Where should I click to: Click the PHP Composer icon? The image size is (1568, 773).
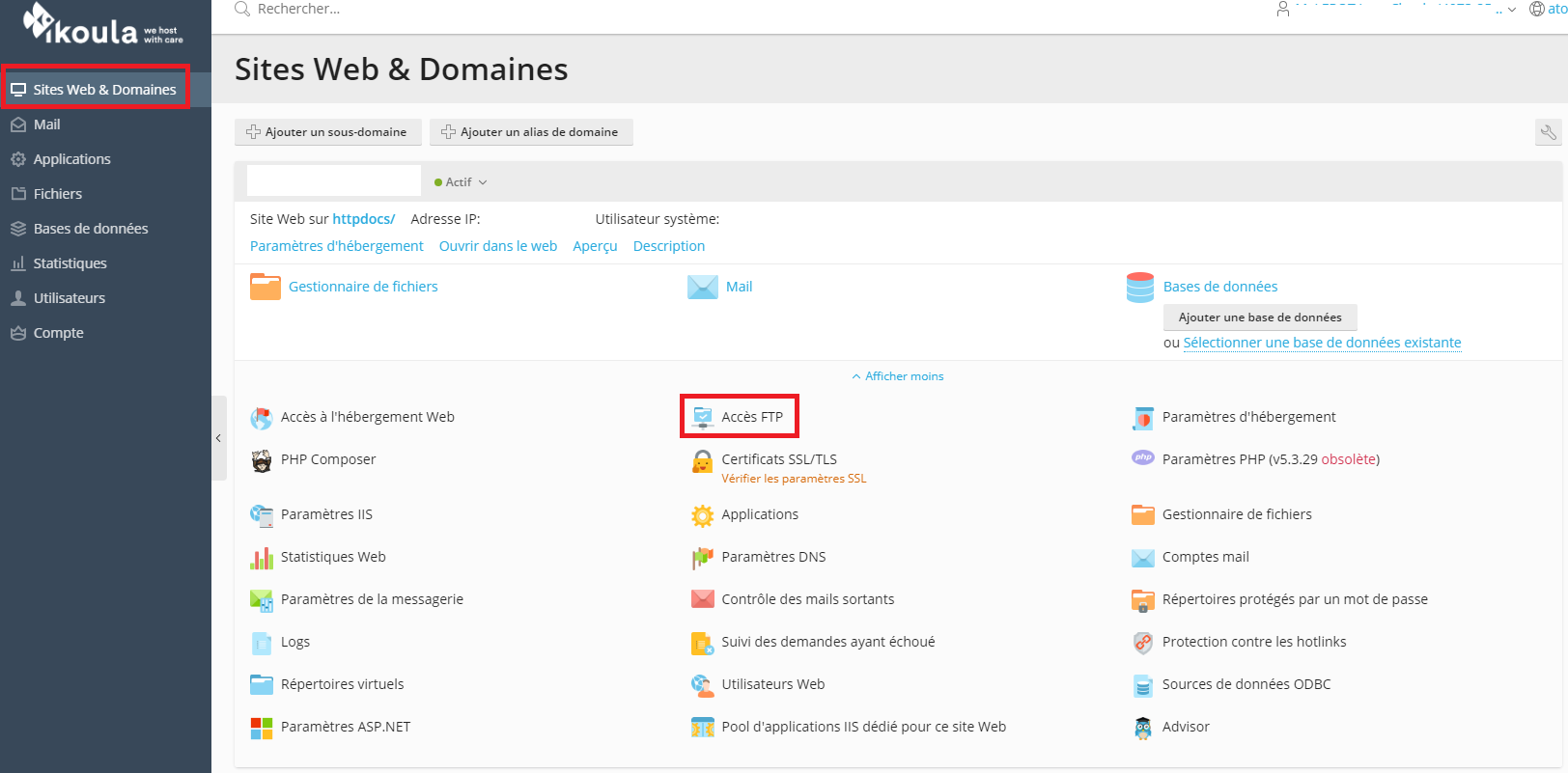(262, 460)
